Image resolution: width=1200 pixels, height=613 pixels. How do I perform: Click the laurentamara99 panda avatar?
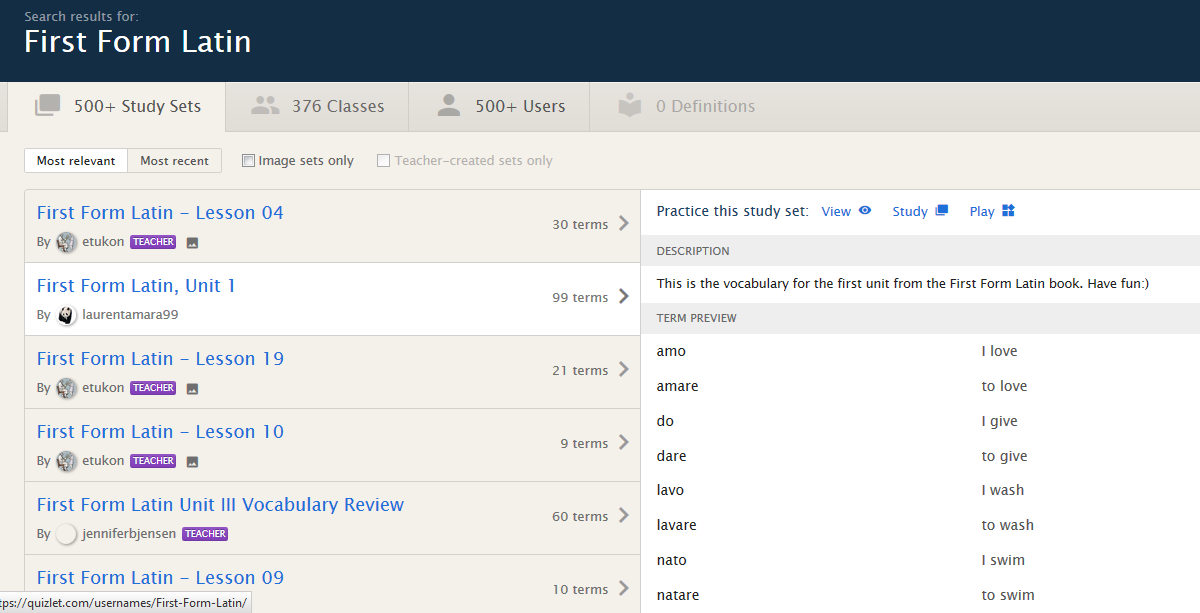coord(67,315)
